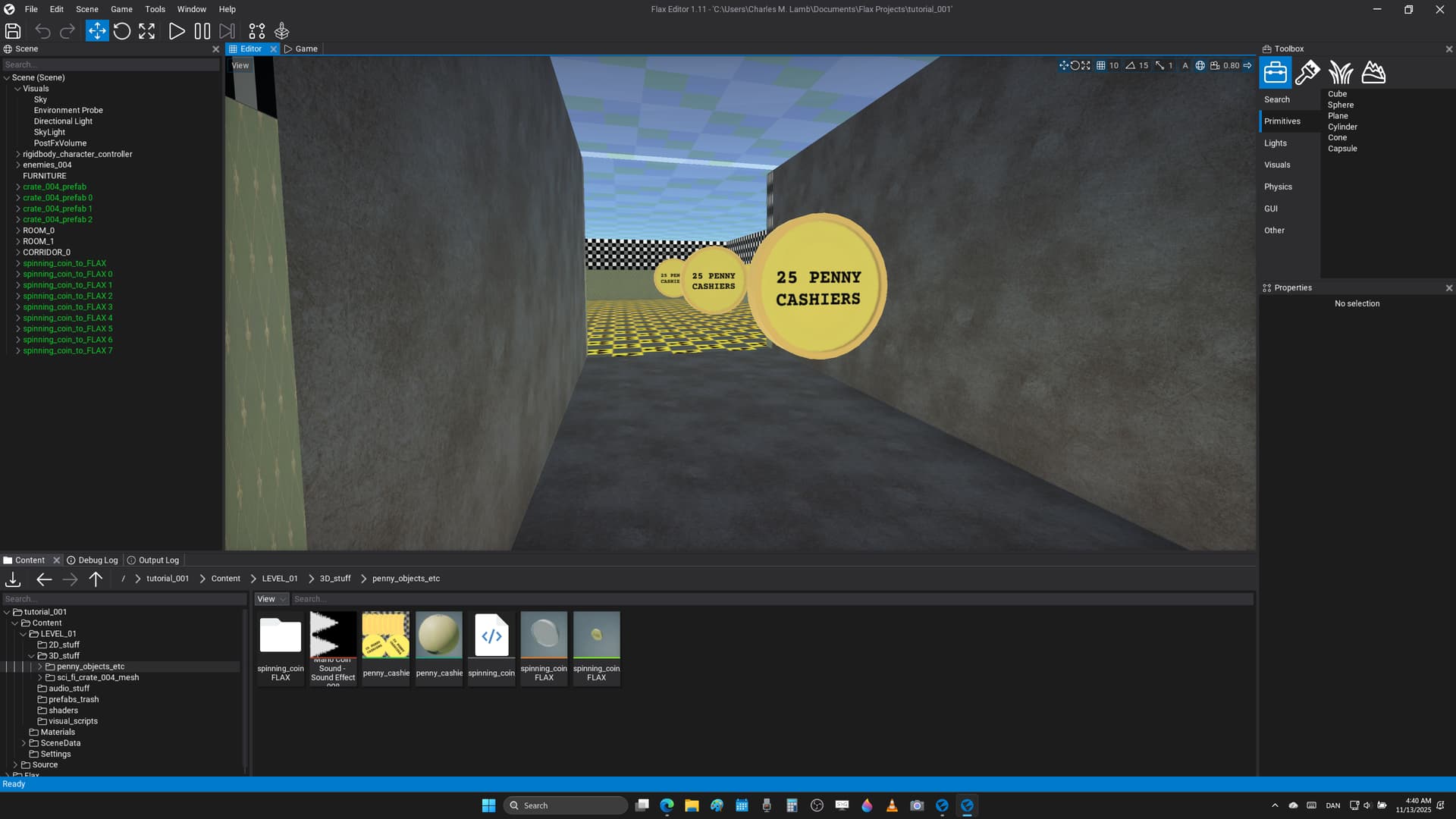Open File Explorer from the Windows taskbar
Image resolution: width=1456 pixels, height=819 pixels.
point(692,805)
